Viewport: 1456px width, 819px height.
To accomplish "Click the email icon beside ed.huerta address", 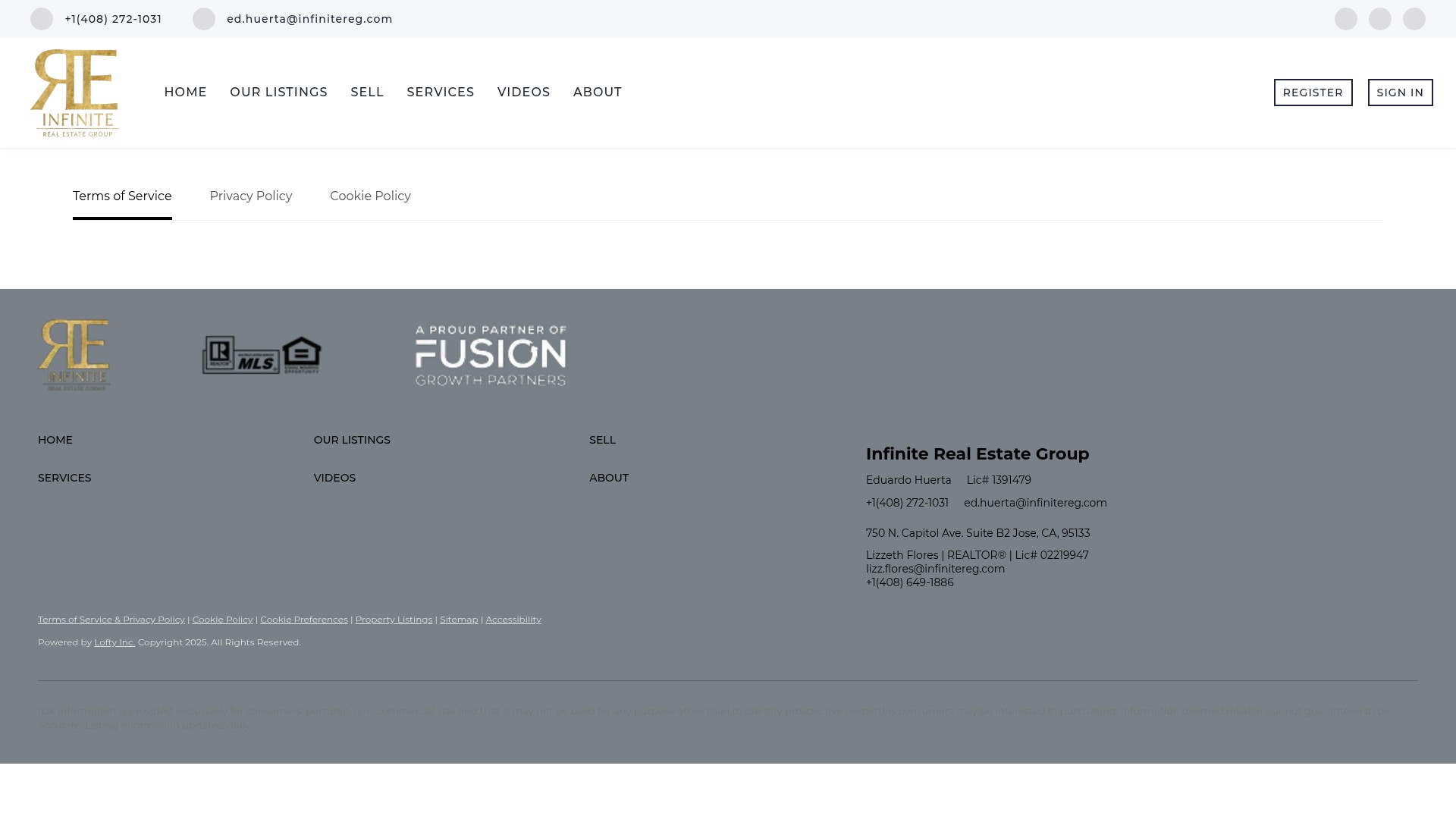I will (x=204, y=19).
